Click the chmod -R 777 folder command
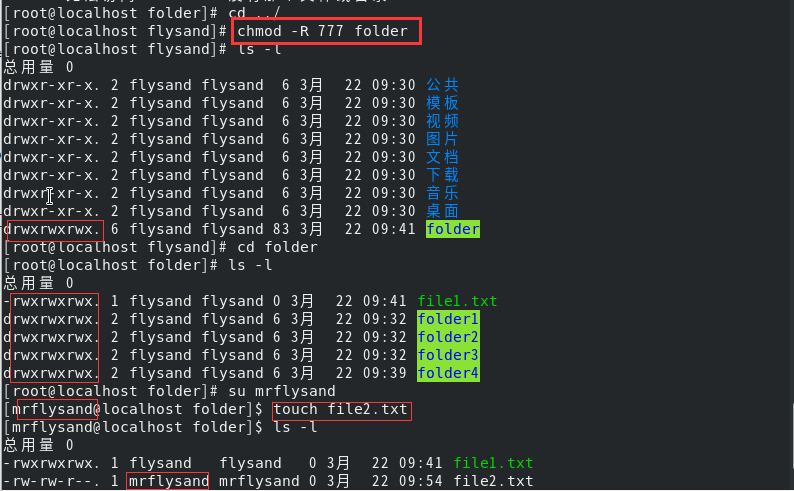This screenshot has width=794, height=491. click(x=323, y=31)
